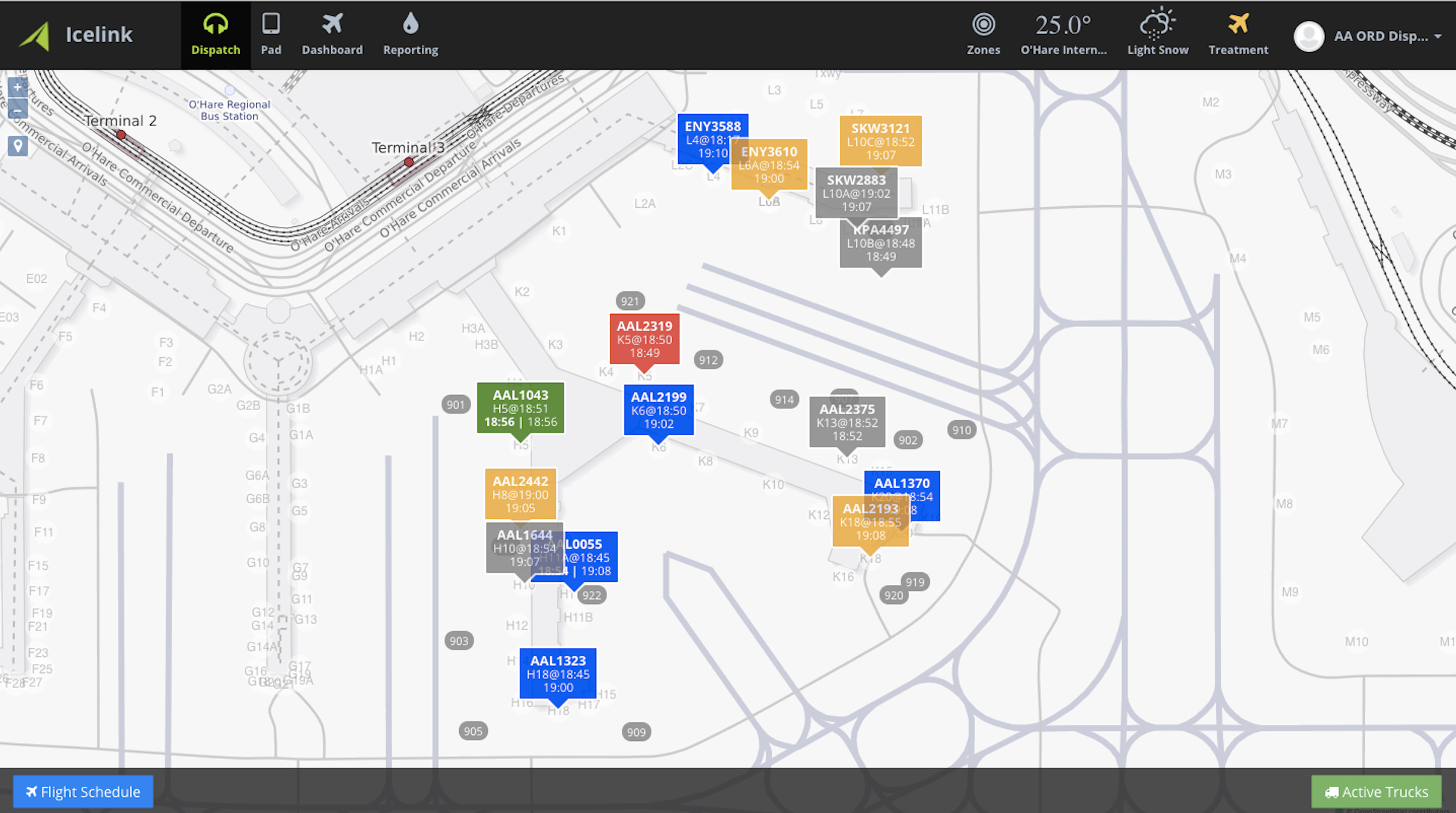Viewport: 1456px width, 813px height.
Task: Select zone badge 903
Action: [459, 641]
